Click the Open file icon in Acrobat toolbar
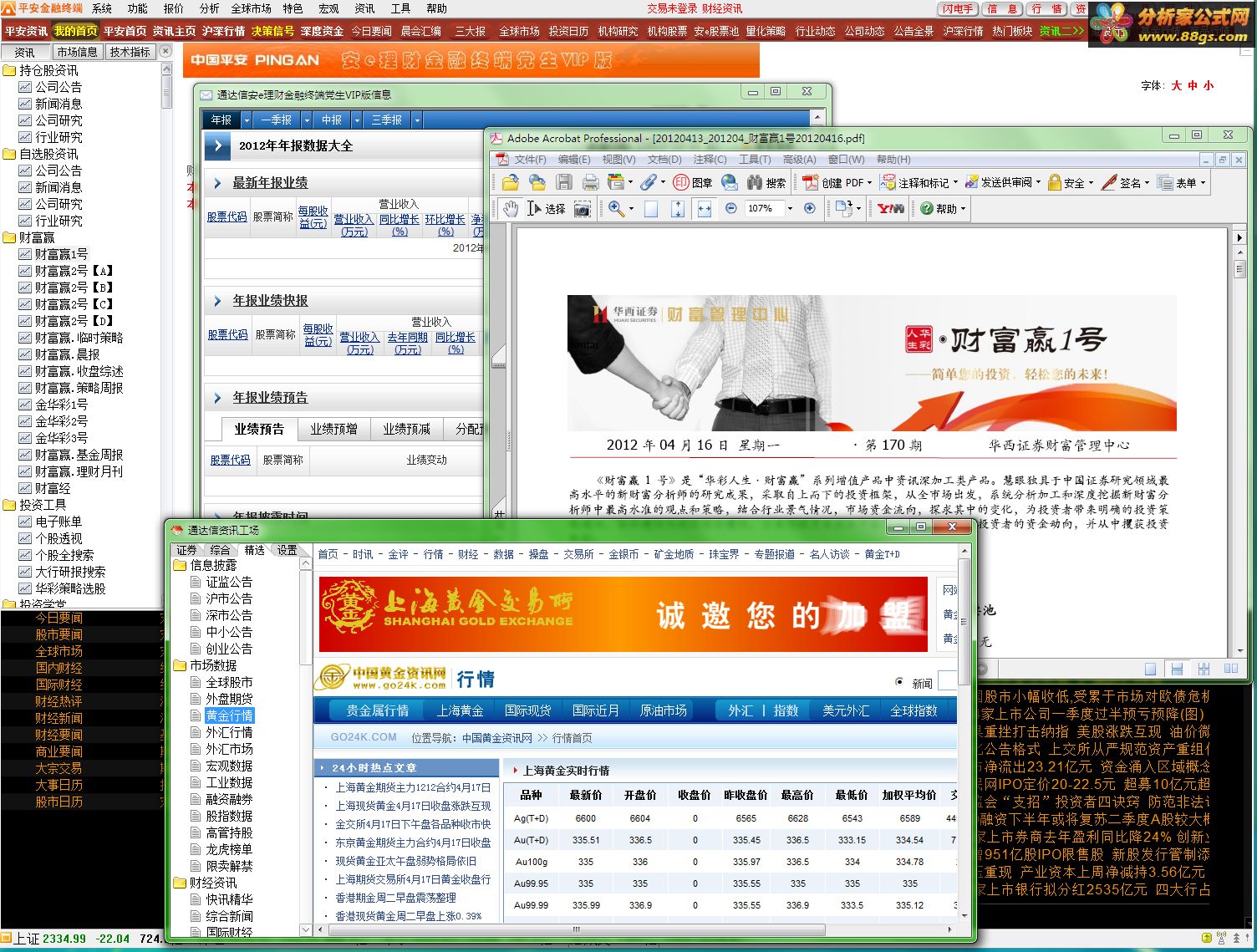This screenshot has height=952, width=1257. coord(510,182)
